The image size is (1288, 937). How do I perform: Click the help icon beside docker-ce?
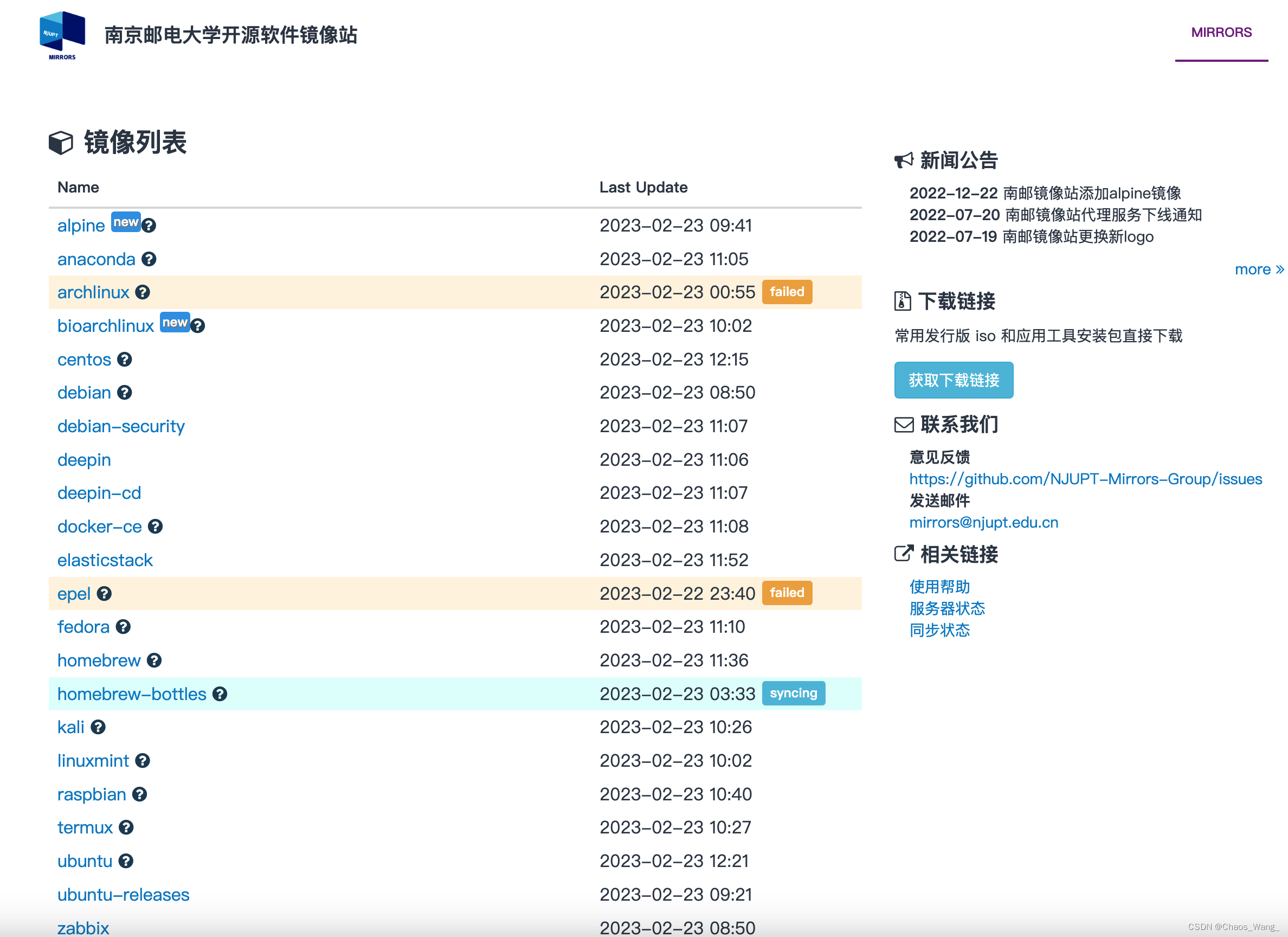(156, 527)
